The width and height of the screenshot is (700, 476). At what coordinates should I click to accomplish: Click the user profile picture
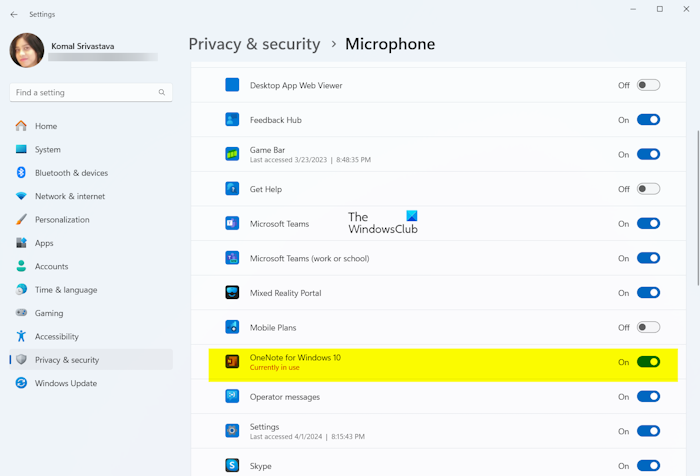(27, 50)
